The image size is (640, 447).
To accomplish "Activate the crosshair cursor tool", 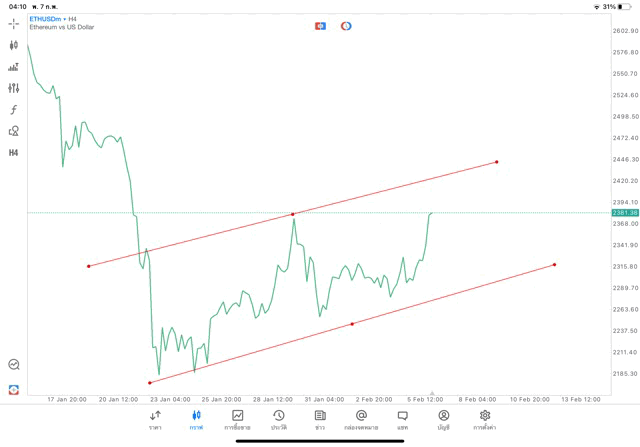I will [14, 23].
